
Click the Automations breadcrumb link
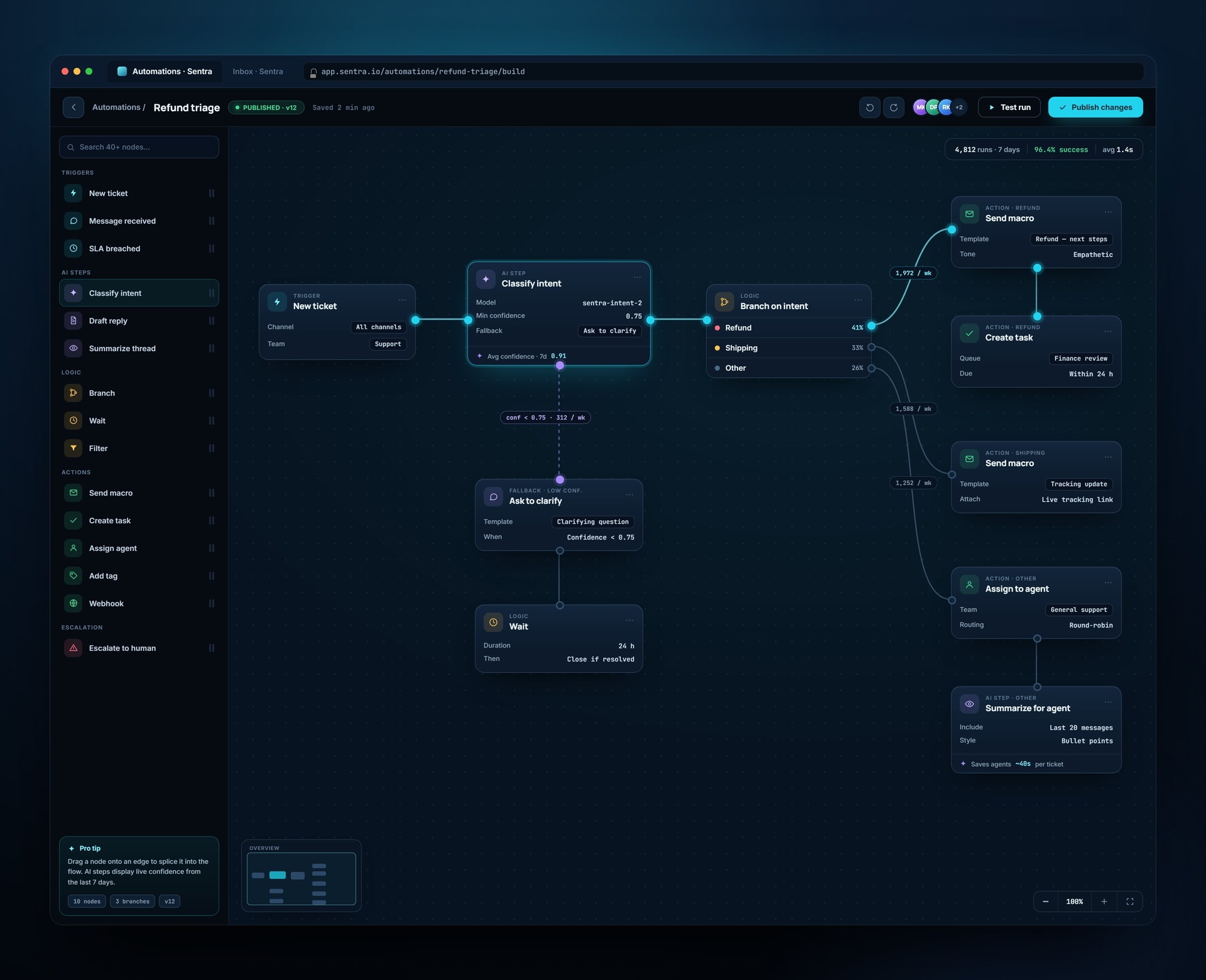[x=116, y=107]
